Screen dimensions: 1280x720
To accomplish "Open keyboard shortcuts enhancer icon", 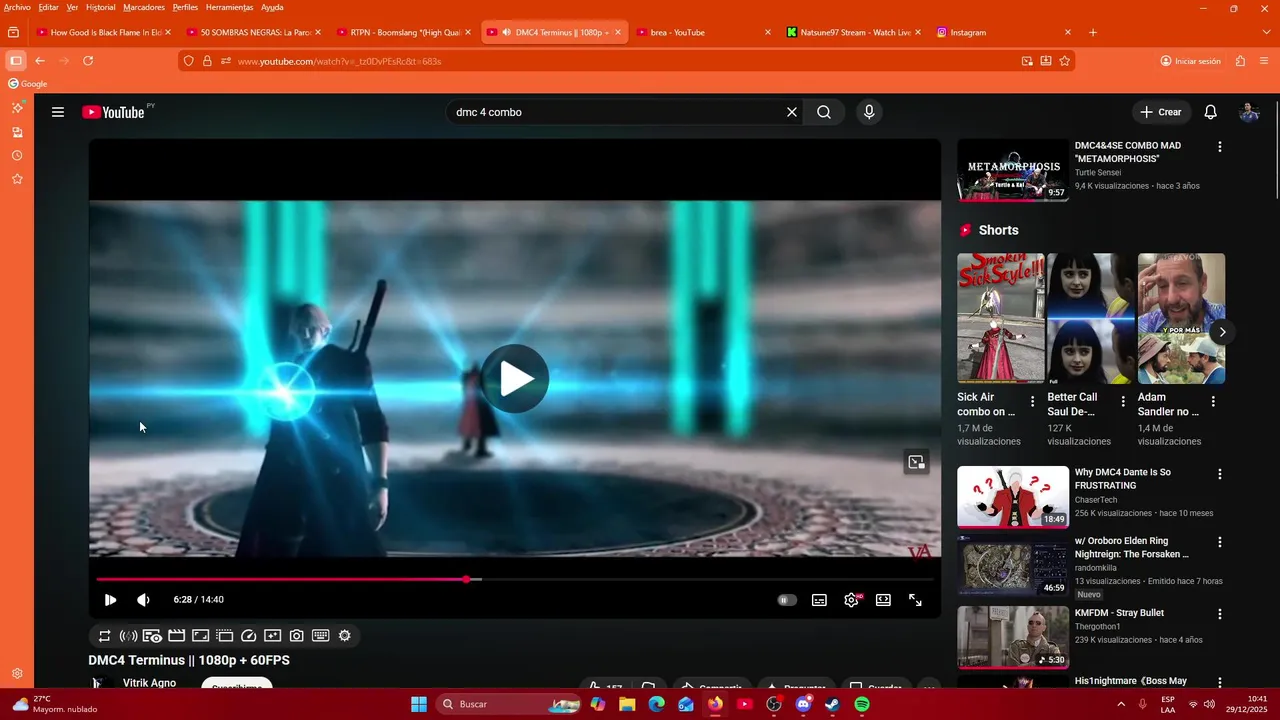I will pyautogui.click(x=320, y=636).
